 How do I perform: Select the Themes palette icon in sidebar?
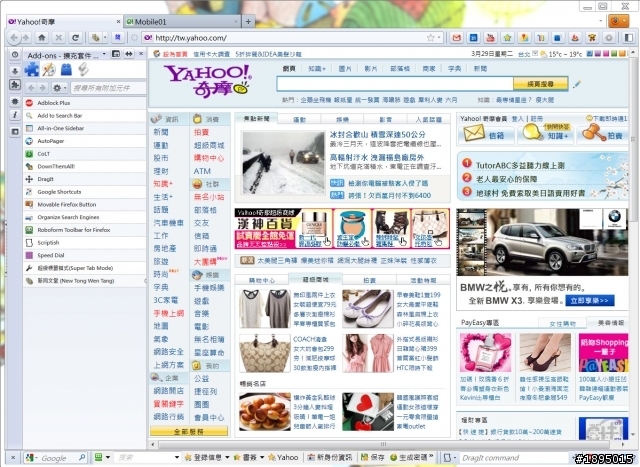(x=49, y=69)
